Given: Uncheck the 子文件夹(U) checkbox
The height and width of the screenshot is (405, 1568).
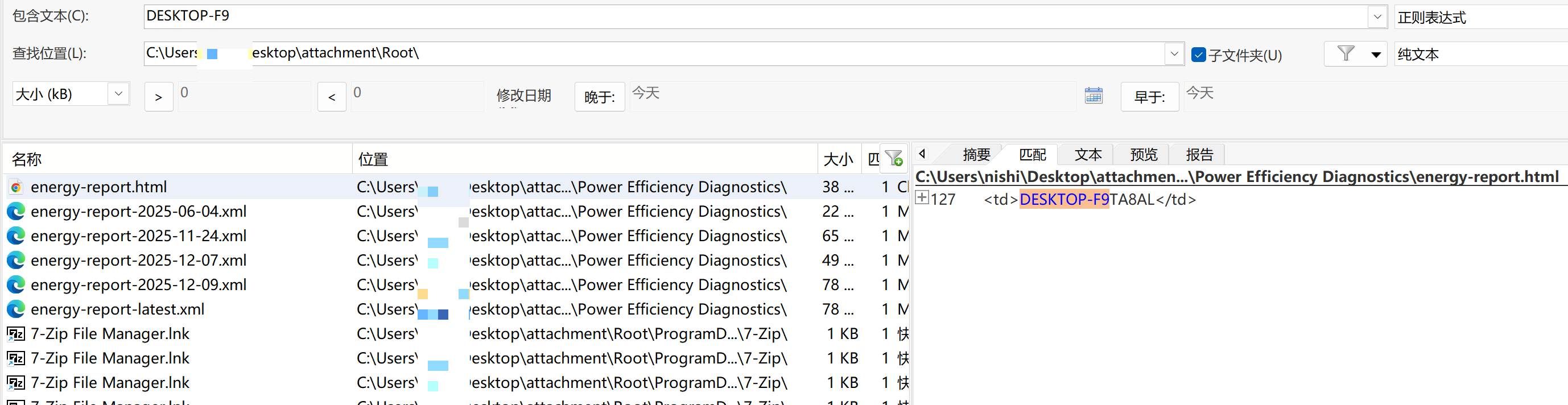Looking at the screenshot, I should 1198,55.
